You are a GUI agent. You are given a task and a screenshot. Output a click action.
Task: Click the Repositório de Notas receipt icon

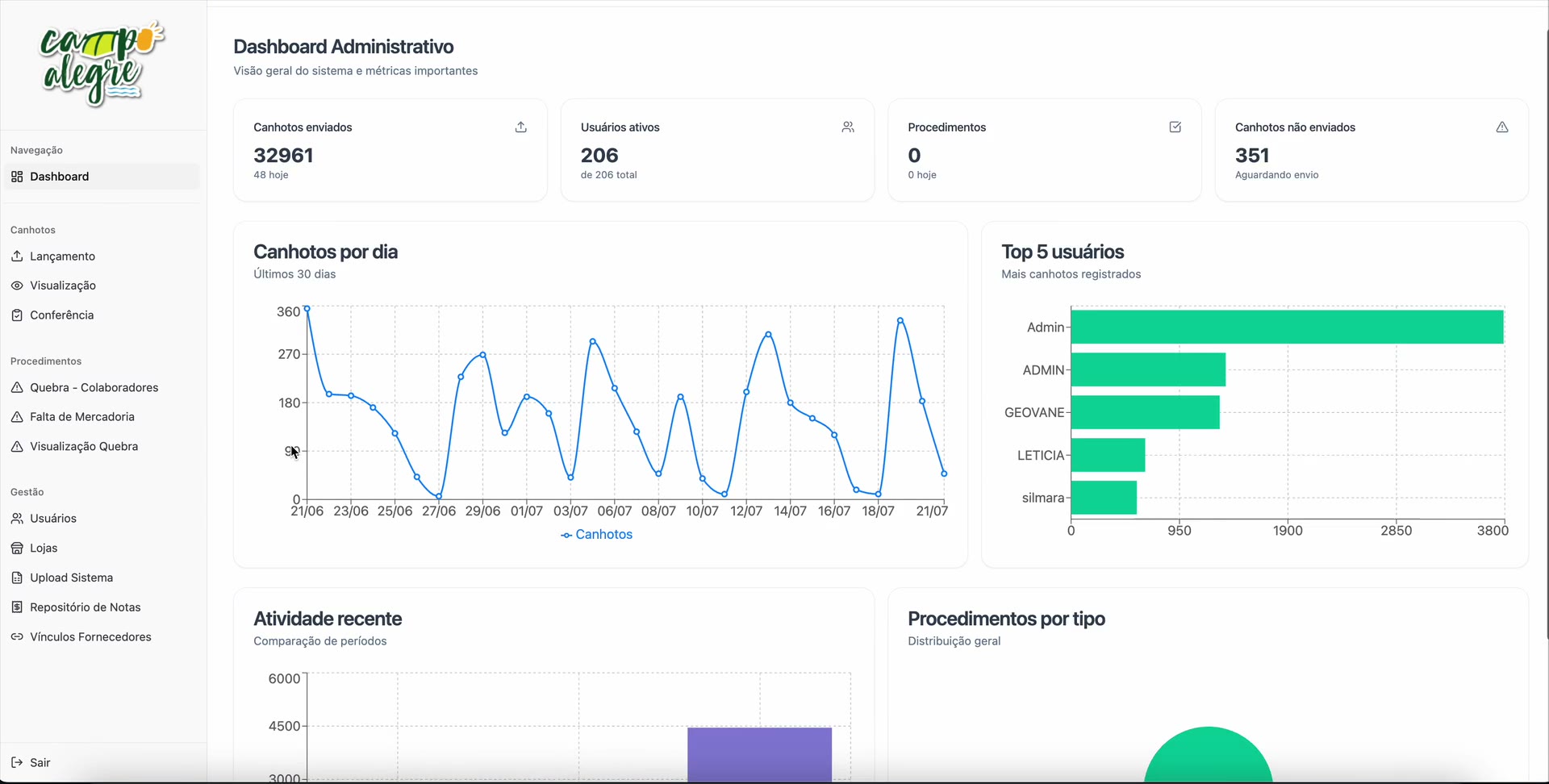coord(17,607)
